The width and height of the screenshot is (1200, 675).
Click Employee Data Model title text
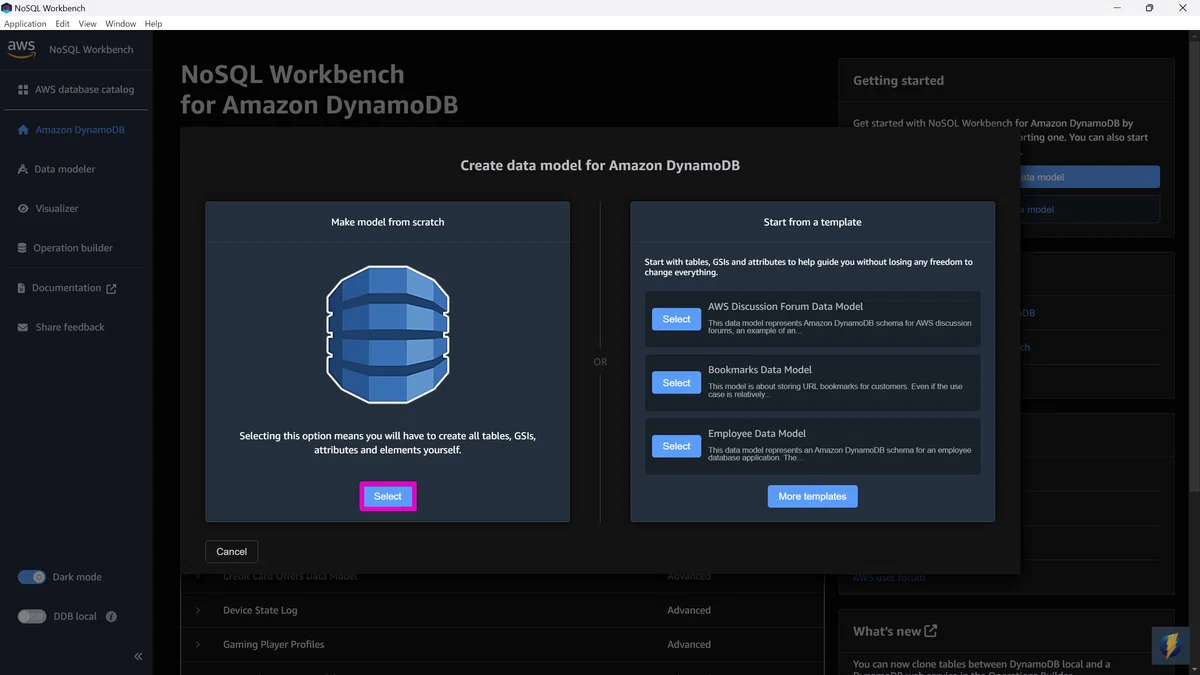(x=757, y=434)
